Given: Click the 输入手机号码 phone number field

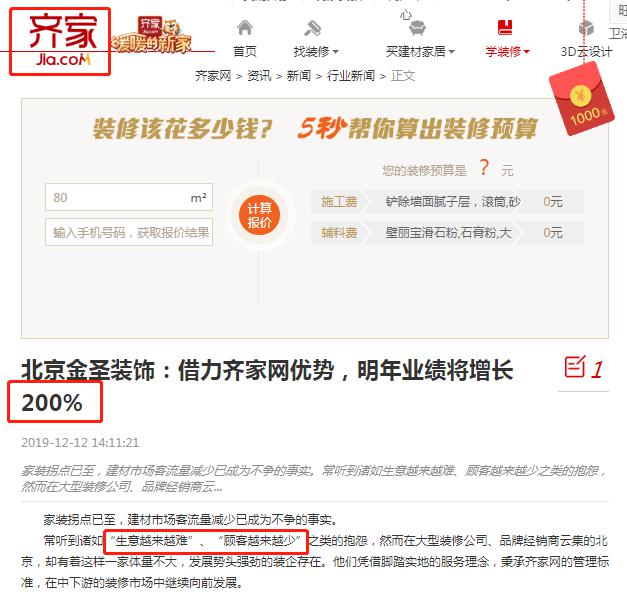Looking at the screenshot, I should coord(129,232).
